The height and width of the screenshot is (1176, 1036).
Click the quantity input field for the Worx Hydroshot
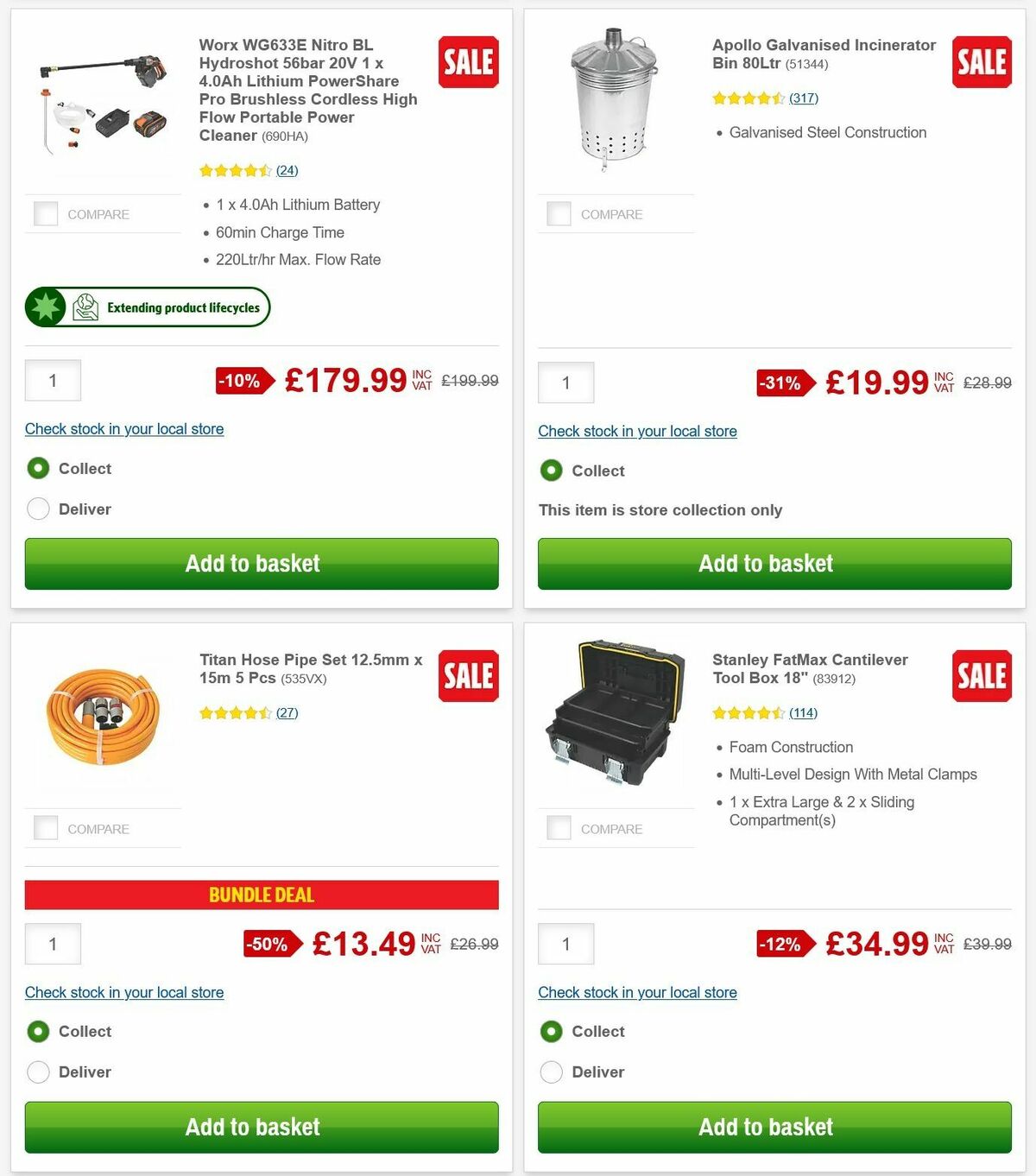(x=53, y=380)
